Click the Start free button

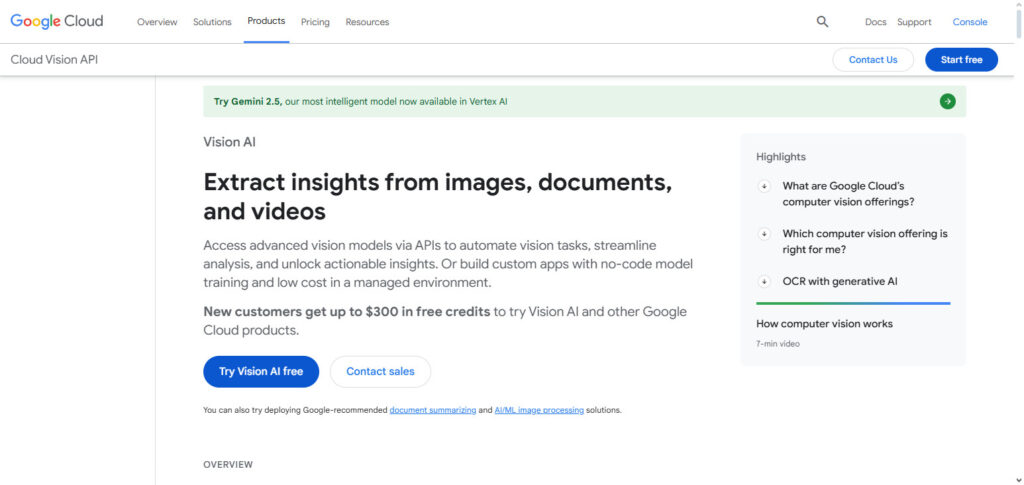961,59
